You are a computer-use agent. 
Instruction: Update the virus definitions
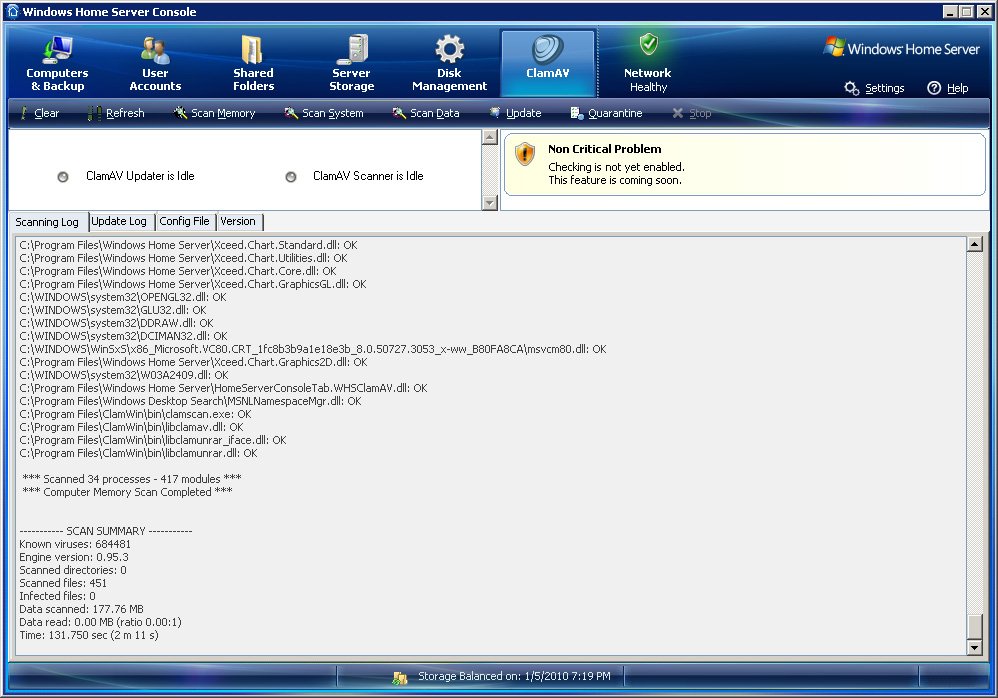click(516, 113)
